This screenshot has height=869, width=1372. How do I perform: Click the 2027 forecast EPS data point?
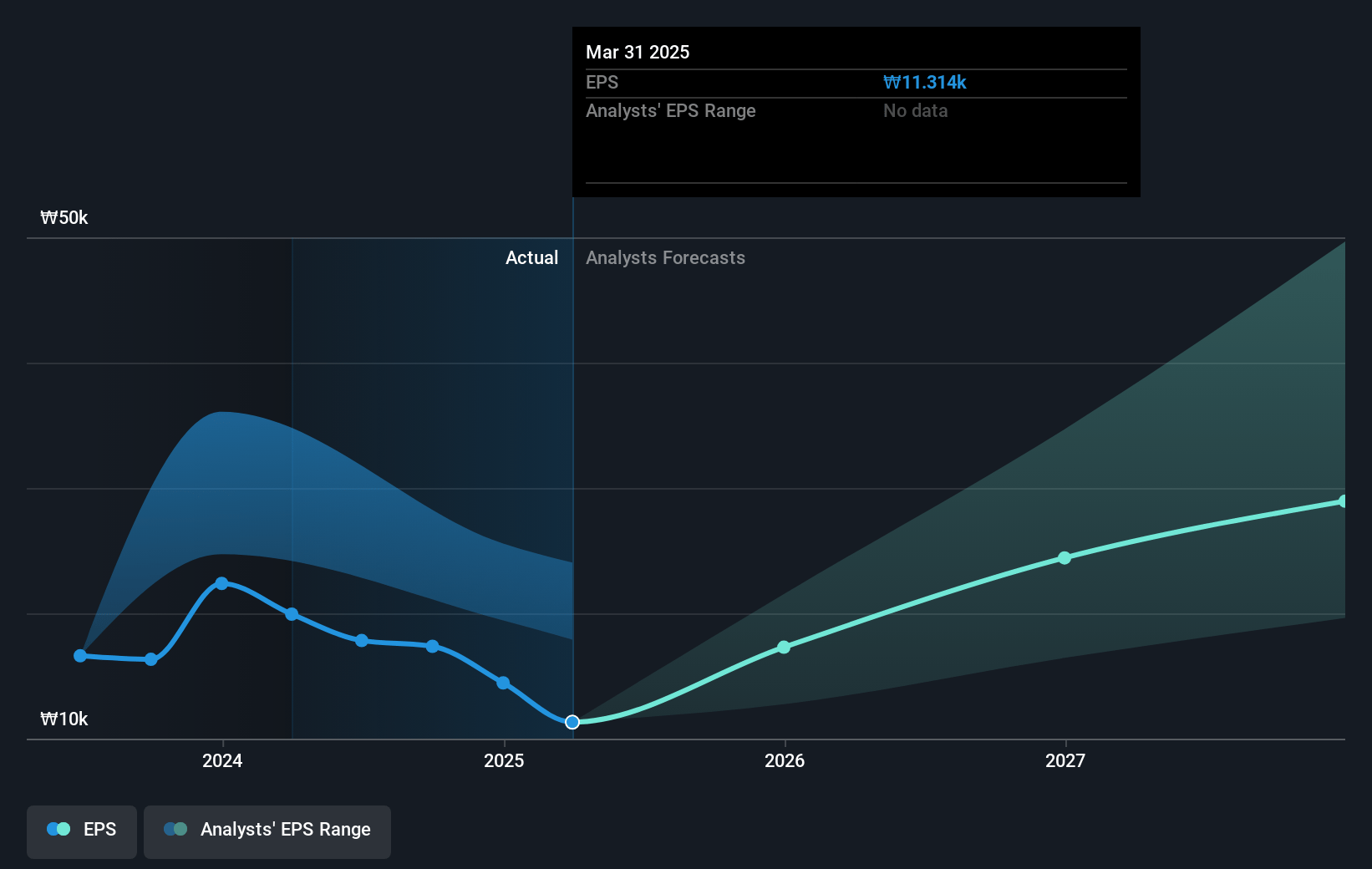pyautogui.click(x=1065, y=558)
